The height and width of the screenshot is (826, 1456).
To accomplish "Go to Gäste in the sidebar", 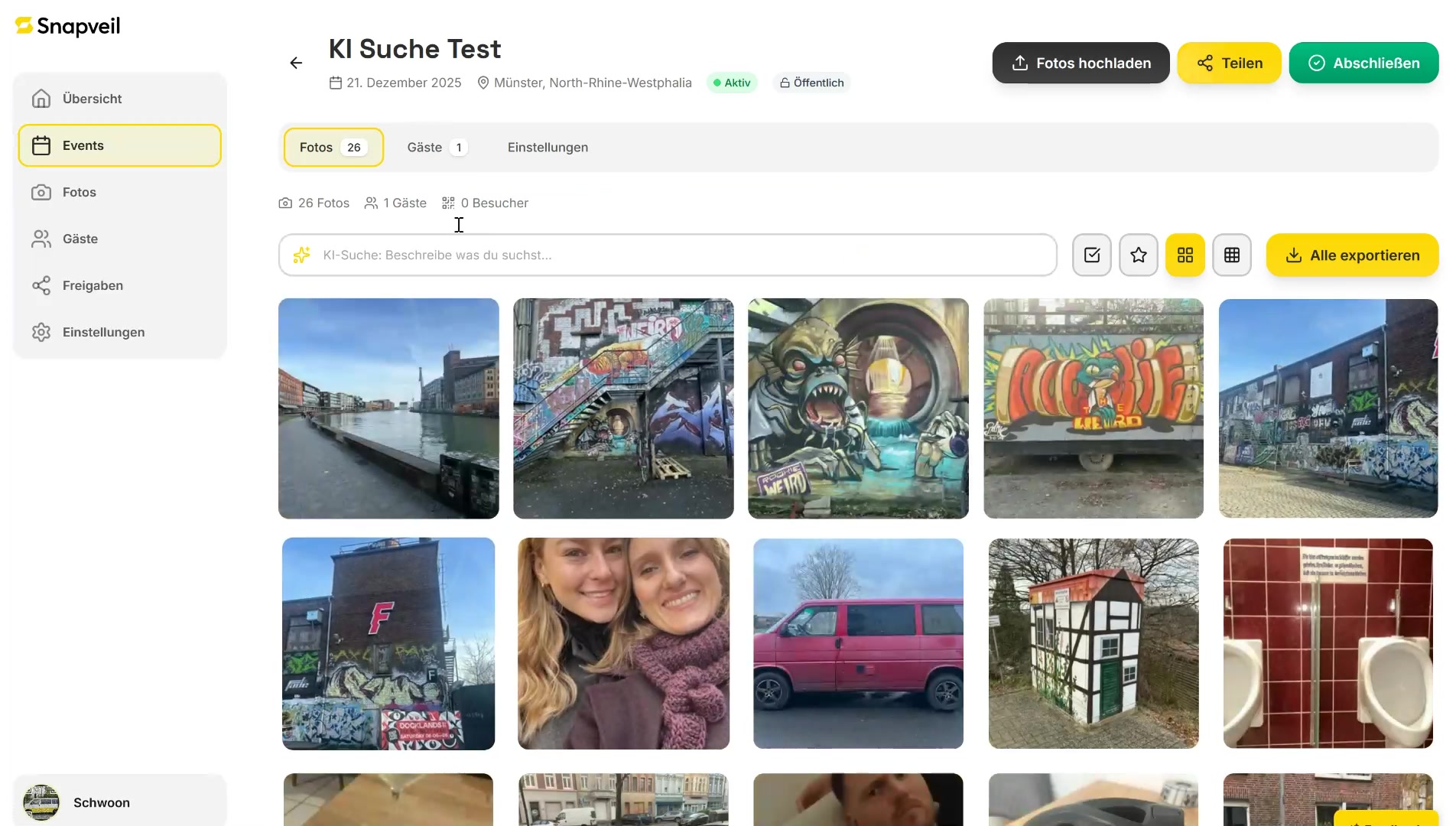I will [80, 239].
